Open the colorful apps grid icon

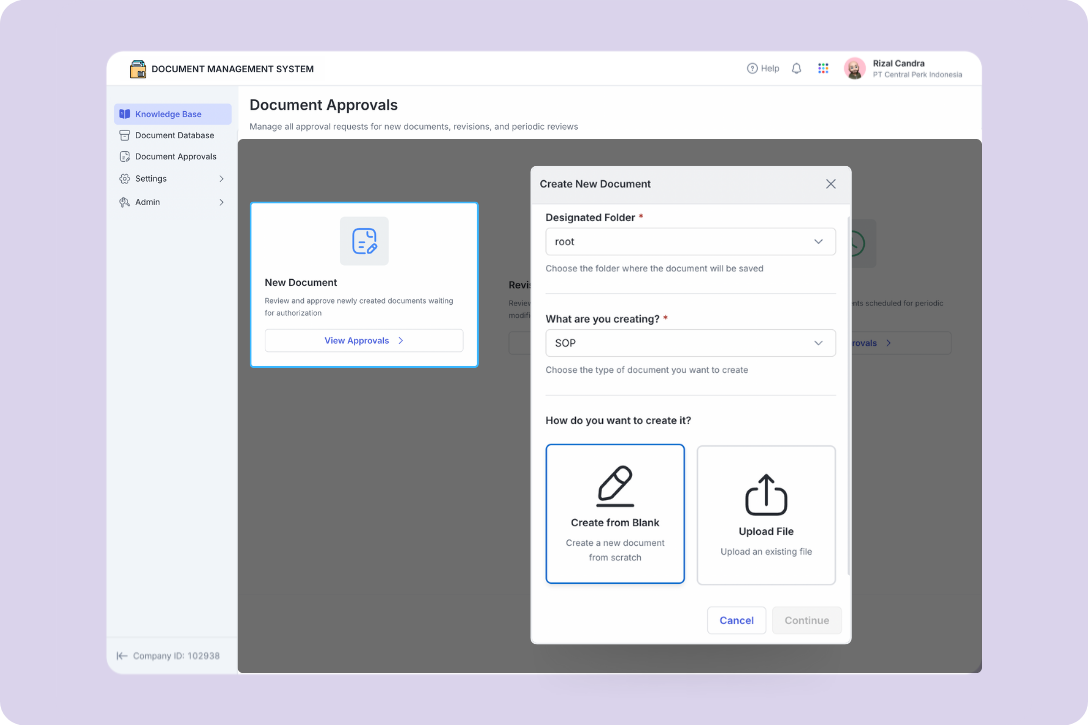pyautogui.click(x=823, y=69)
